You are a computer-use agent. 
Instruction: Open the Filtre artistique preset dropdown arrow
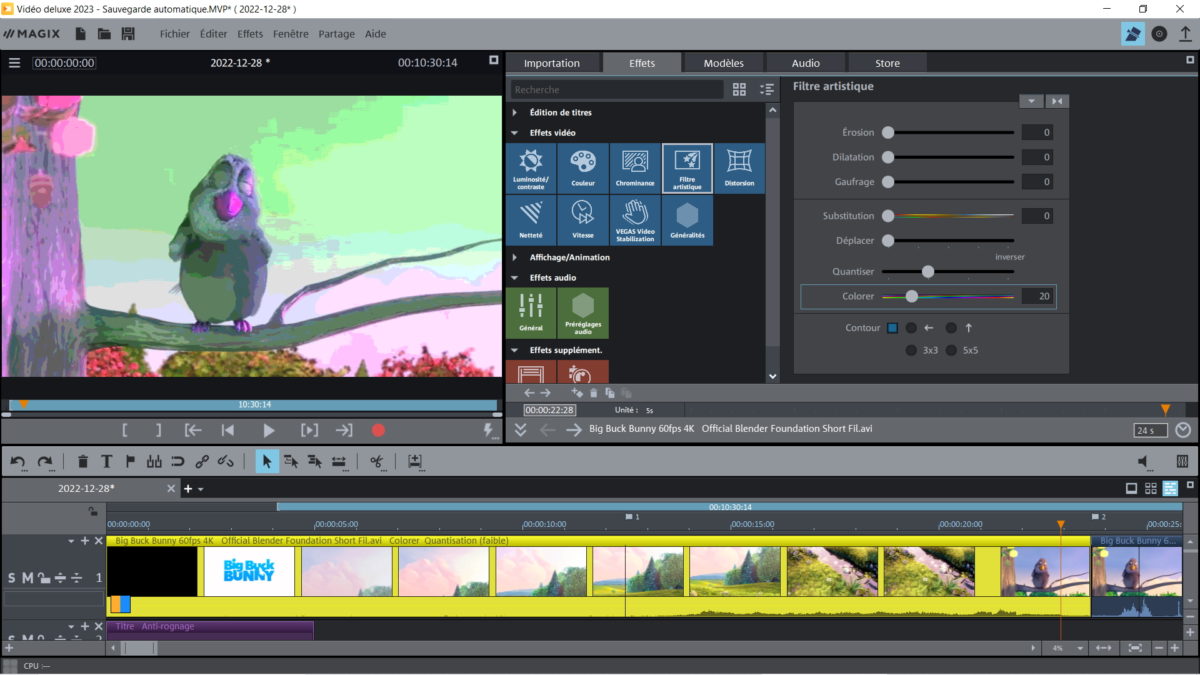coord(1031,101)
